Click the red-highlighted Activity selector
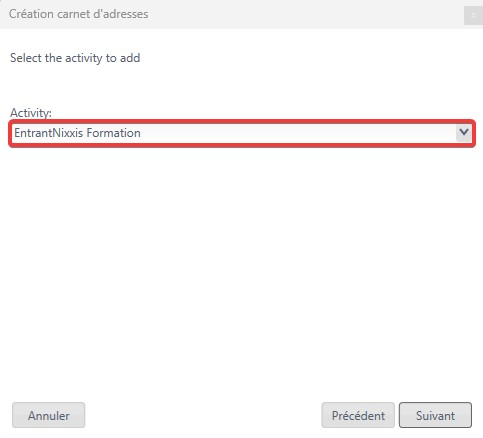This screenshot has height=438, width=483. [242, 133]
